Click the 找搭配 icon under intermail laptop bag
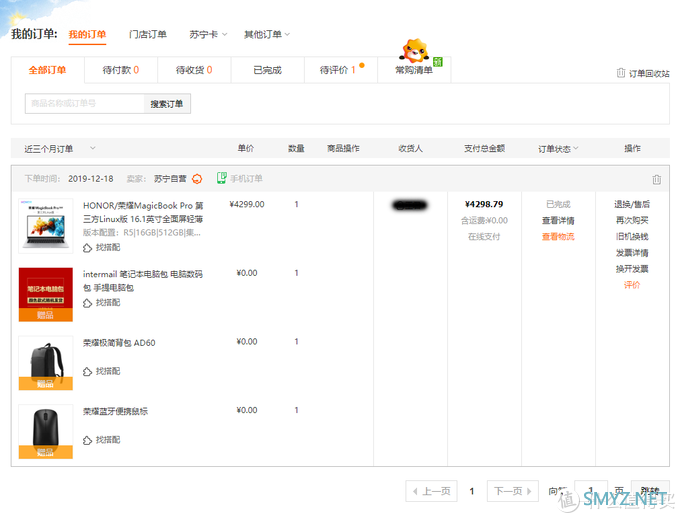This screenshot has width=680, height=518. coord(87,303)
